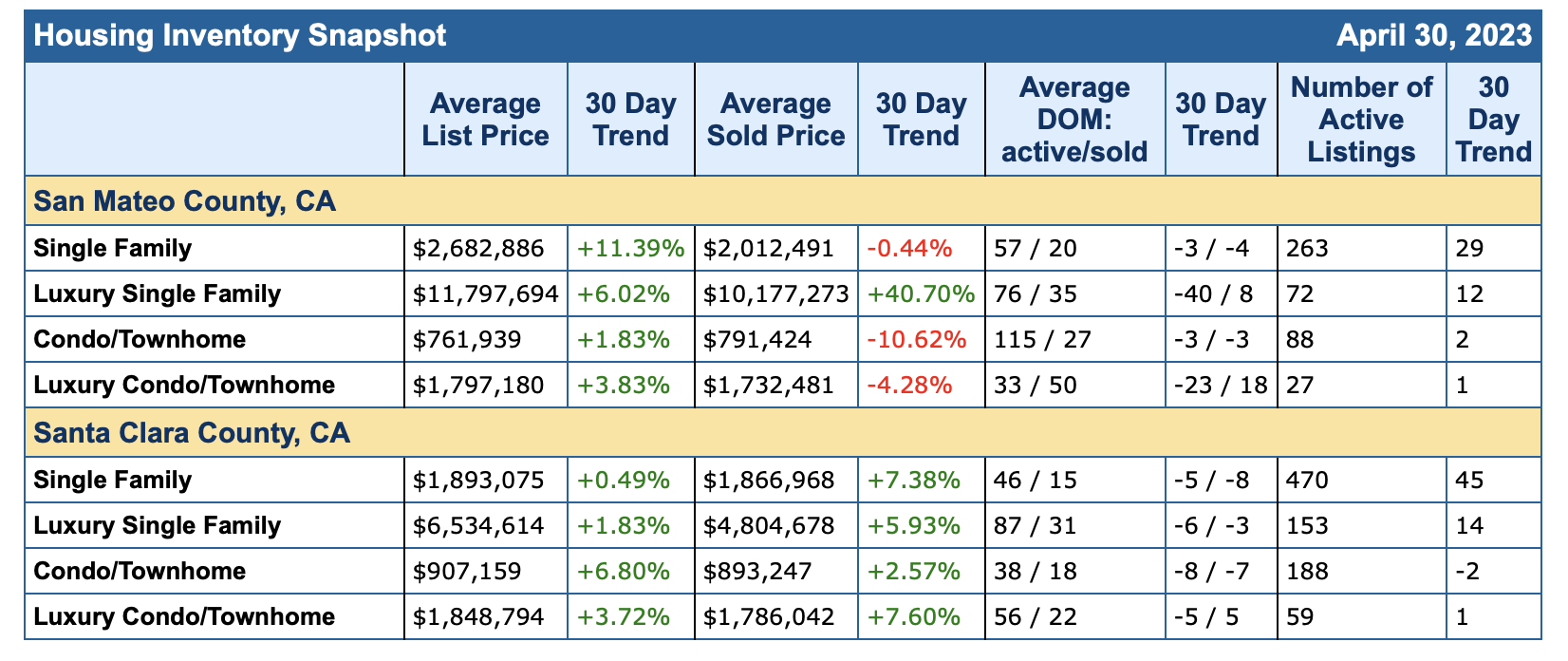Image resolution: width=1568 pixels, height=661 pixels.
Task: Click the +7.38% sold price trend
Action: point(913,481)
